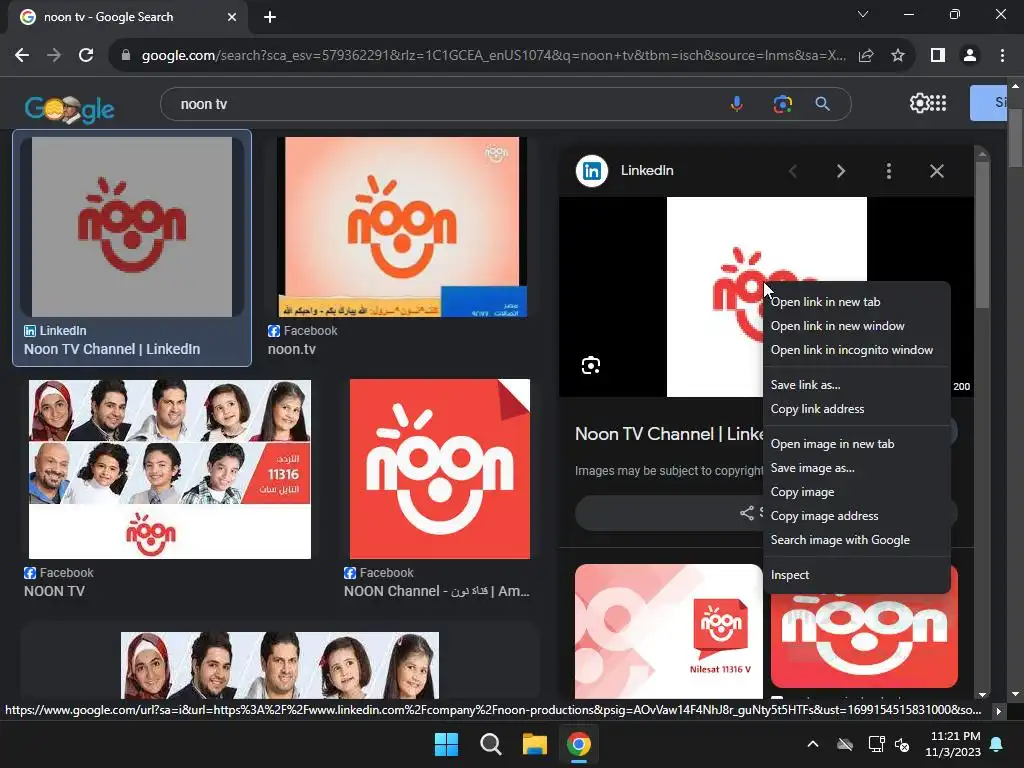This screenshot has width=1024, height=768.
Task: Open red NOON Channel logo thumbnail
Action: (x=440, y=469)
